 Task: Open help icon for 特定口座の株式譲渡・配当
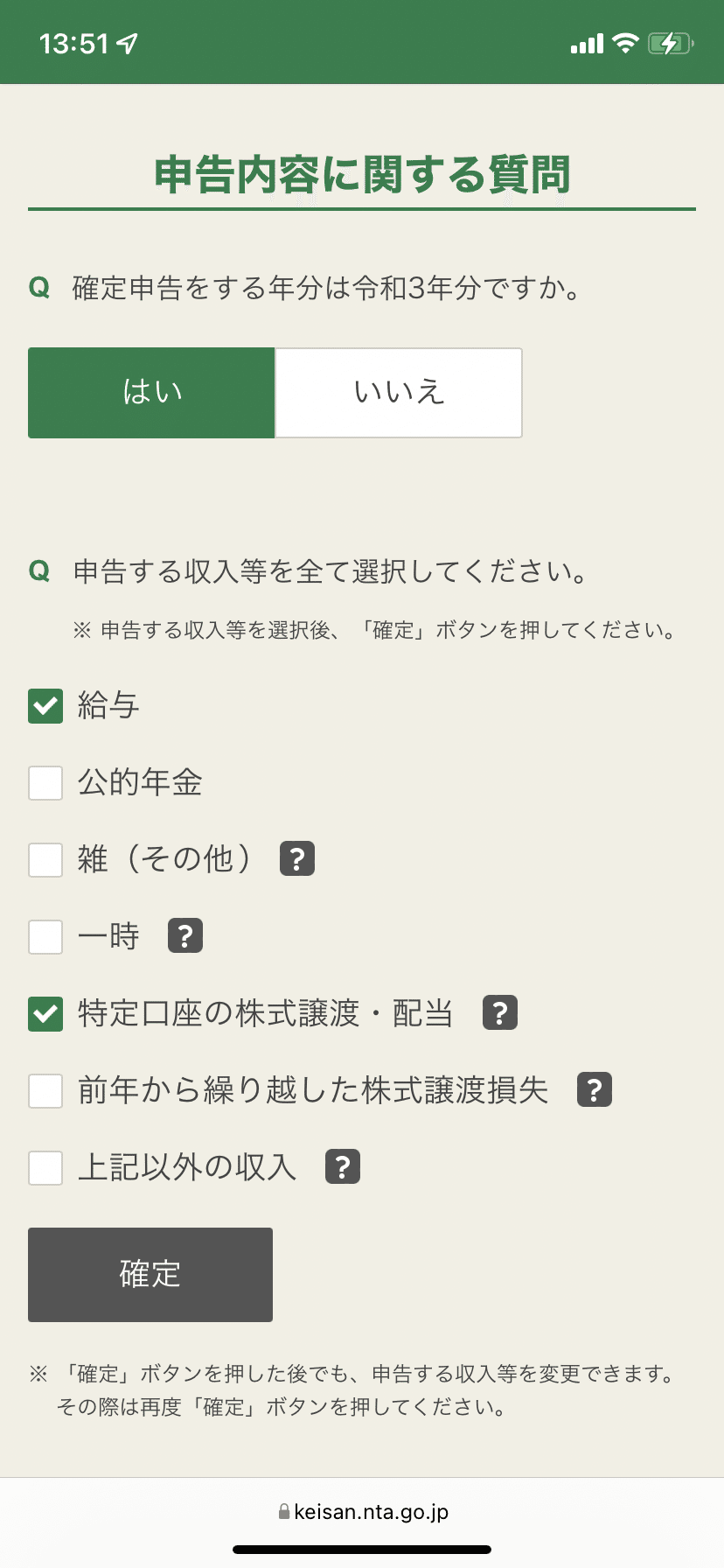pyautogui.click(x=500, y=1012)
